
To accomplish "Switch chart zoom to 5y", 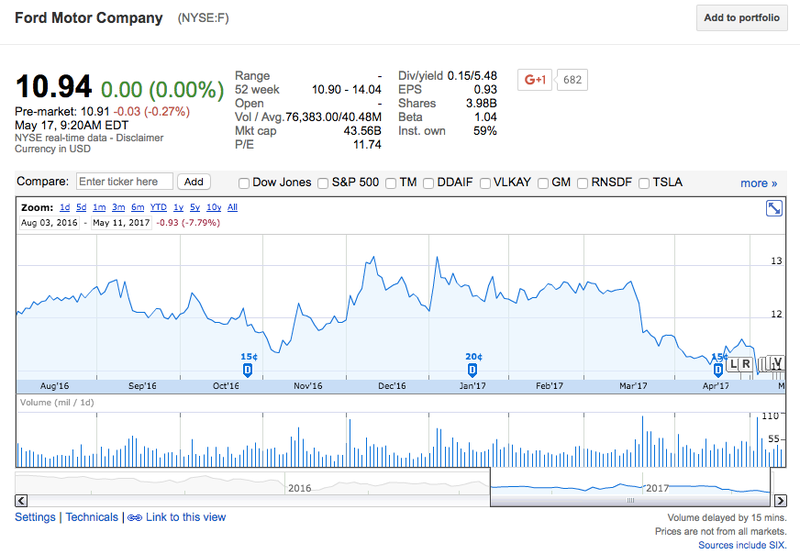I will 195,207.
